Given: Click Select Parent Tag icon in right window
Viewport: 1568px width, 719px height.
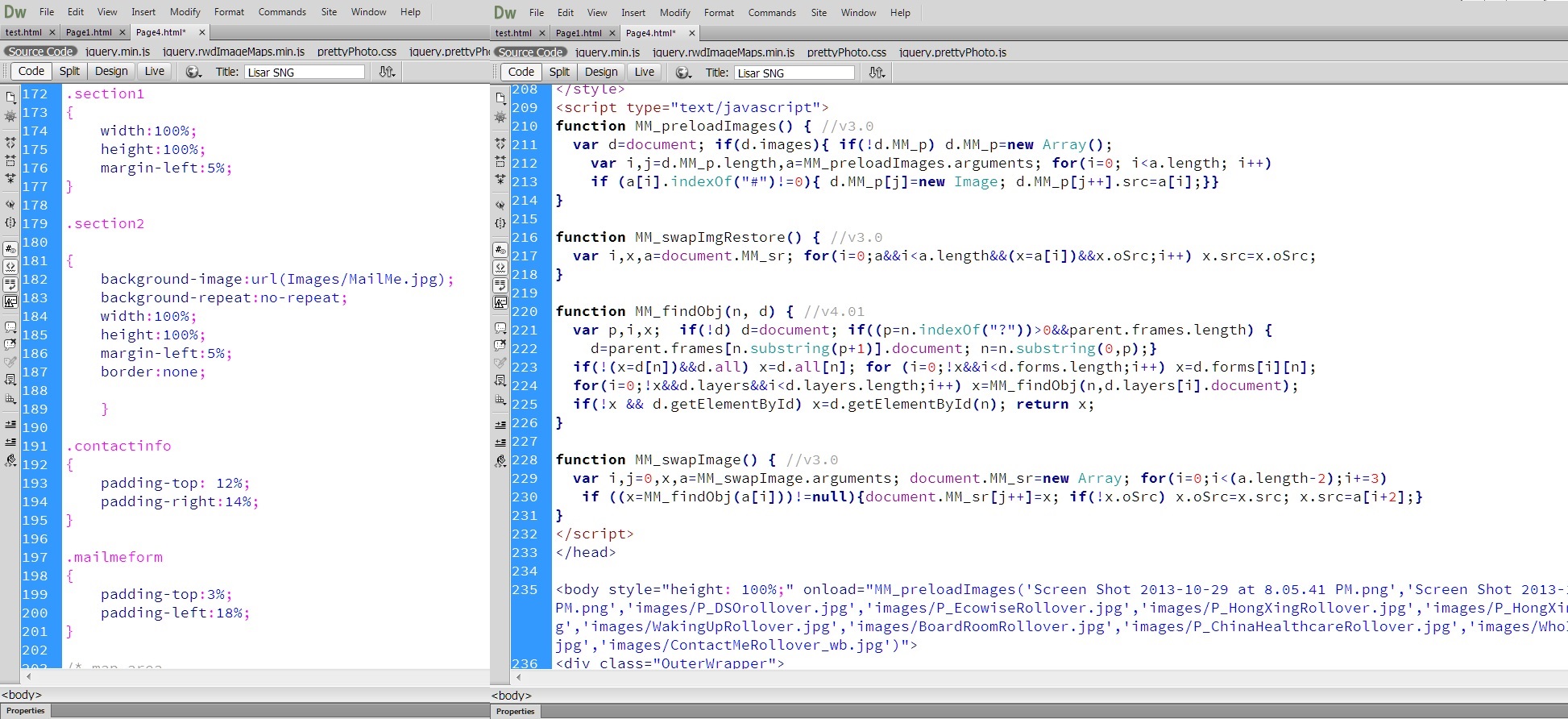Looking at the screenshot, I should click(x=500, y=206).
